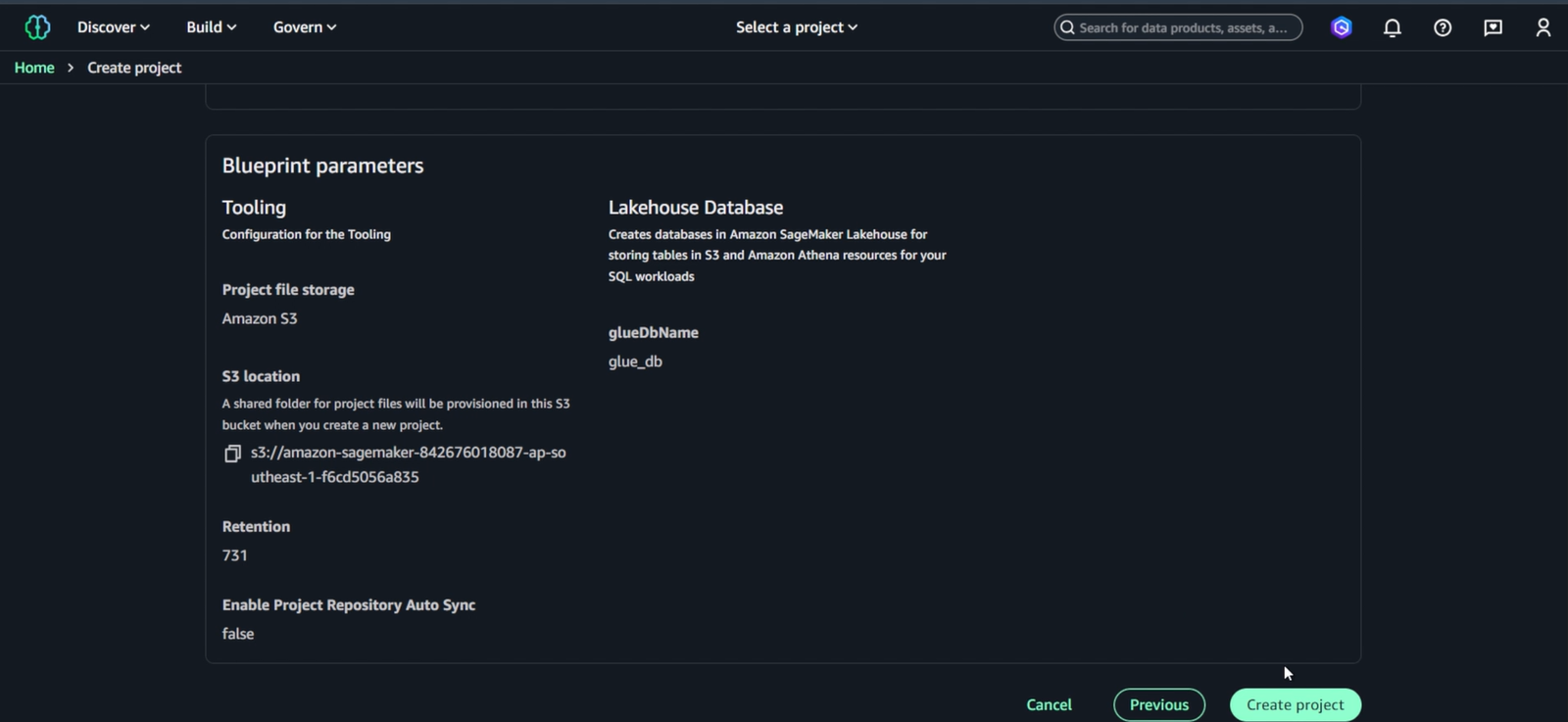Click the Create project breadcrumb item
Image resolution: width=1568 pixels, height=722 pixels.
(x=134, y=68)
